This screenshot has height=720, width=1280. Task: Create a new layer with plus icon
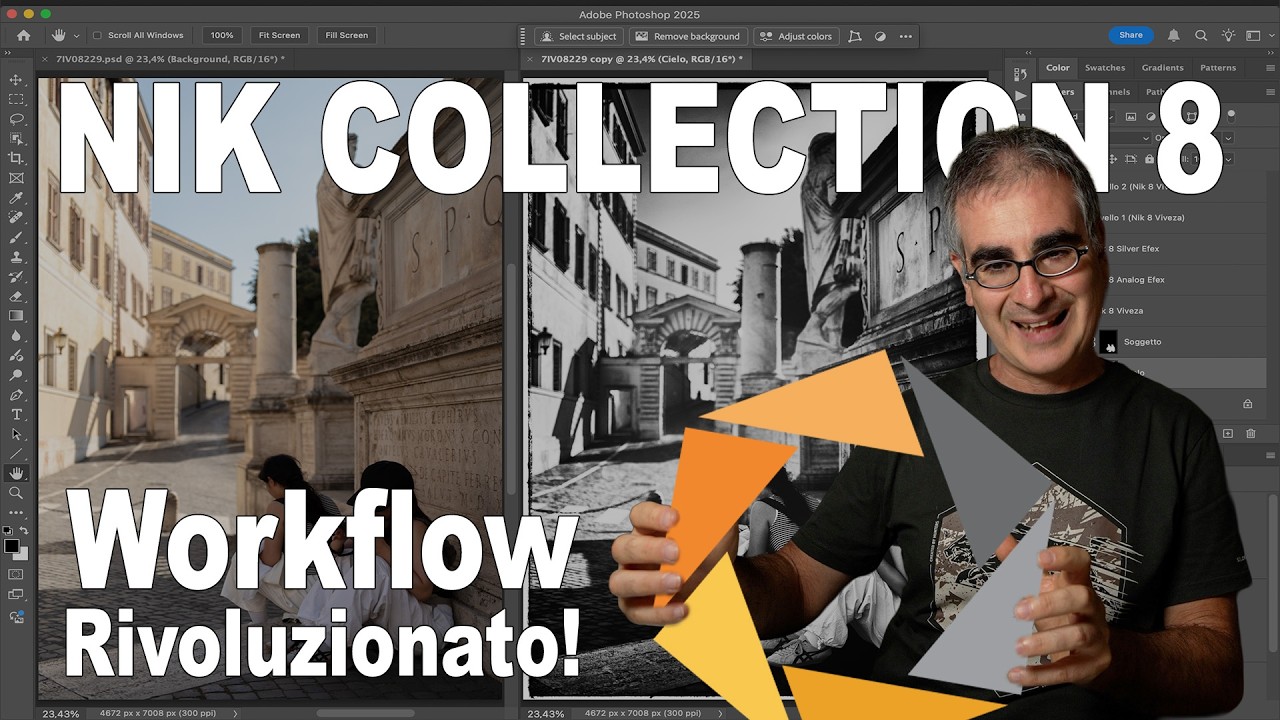coord(1228,433)
